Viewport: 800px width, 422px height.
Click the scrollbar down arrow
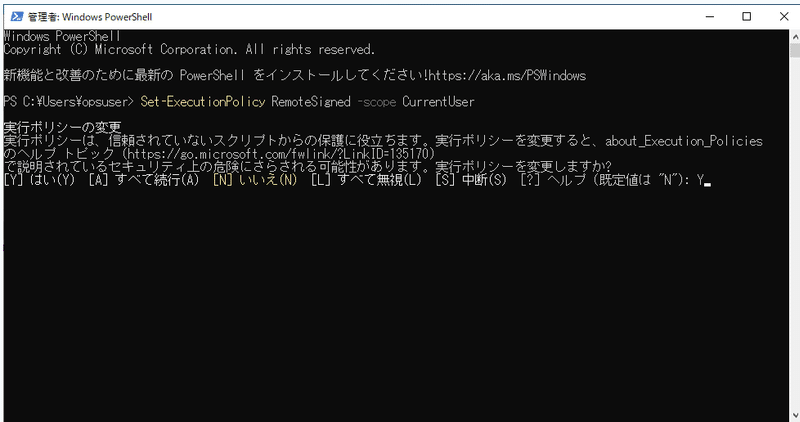pyautogui.click(x=795, y=415)
